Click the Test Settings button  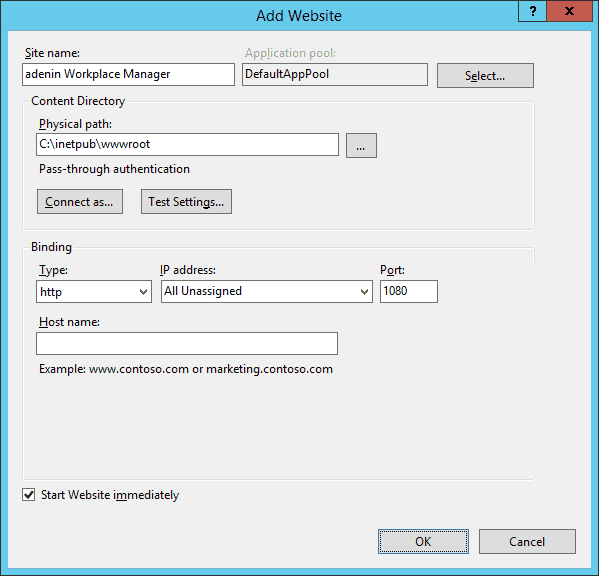(x=186, y=201)
